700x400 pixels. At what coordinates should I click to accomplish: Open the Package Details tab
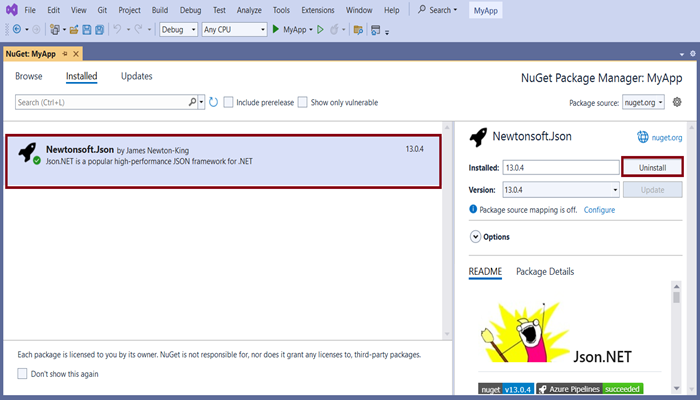coord(545,271)
